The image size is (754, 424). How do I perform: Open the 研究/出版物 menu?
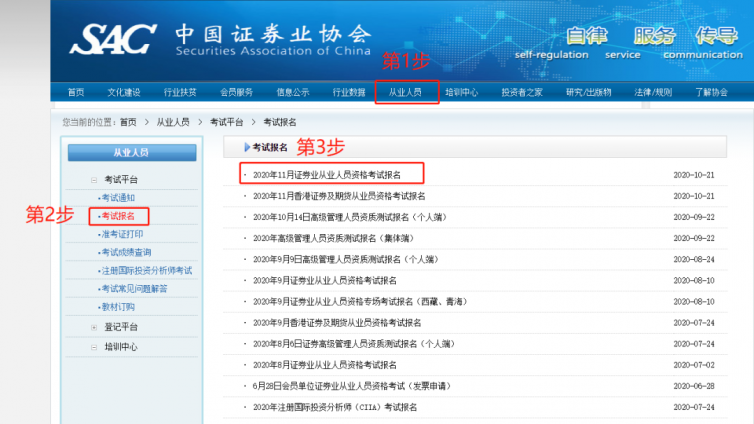coord(589,92)
